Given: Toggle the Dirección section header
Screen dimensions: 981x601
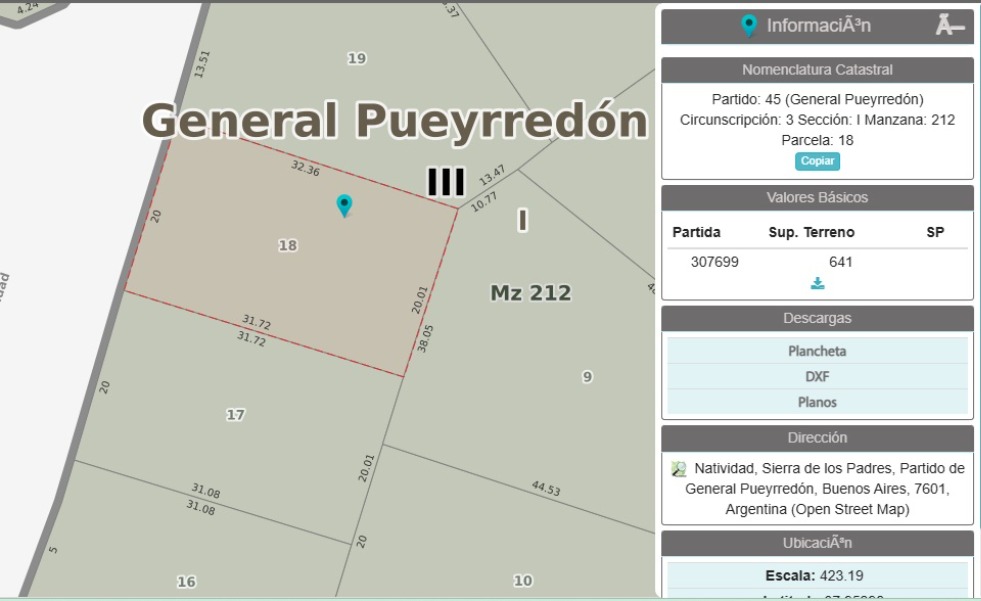Looking at the screenshot, I should coord(817,438).
